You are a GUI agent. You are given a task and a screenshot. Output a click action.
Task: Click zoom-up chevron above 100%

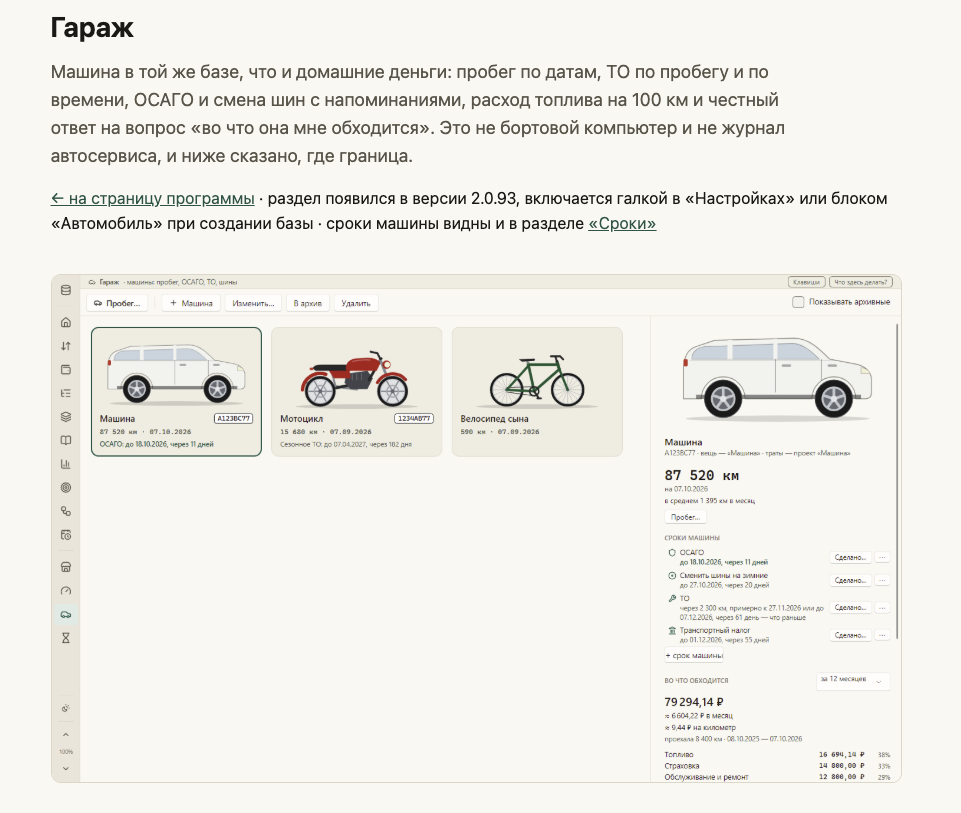click(x=66, y=735)
